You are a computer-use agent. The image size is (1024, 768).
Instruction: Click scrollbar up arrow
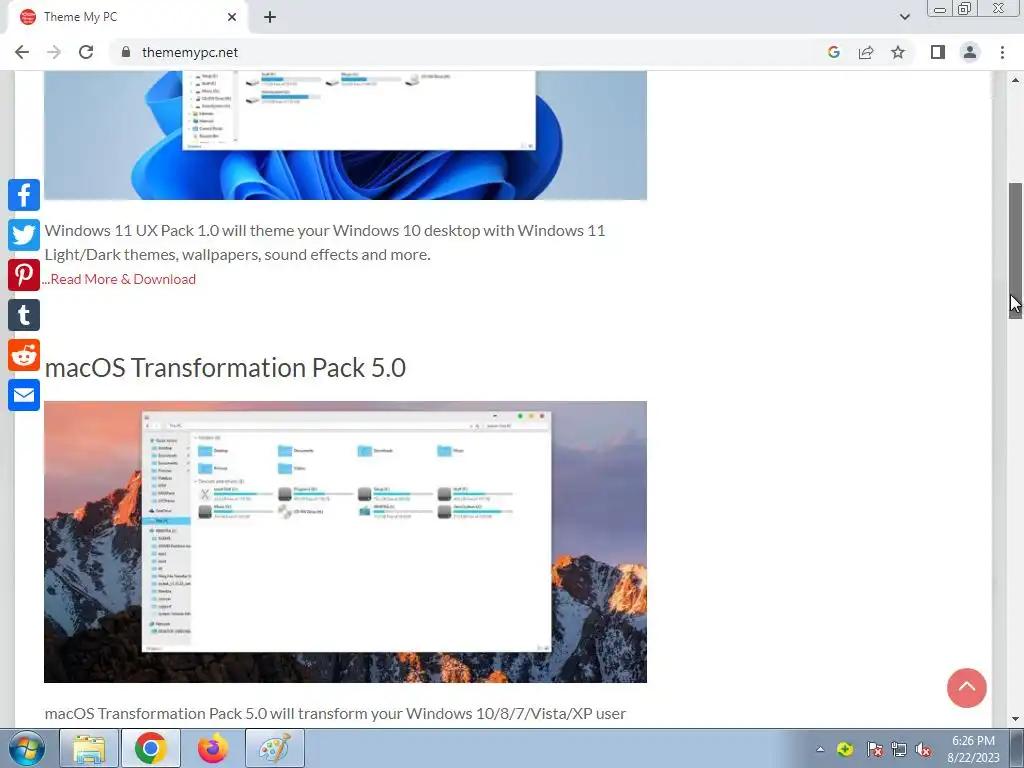[1015, 80]
